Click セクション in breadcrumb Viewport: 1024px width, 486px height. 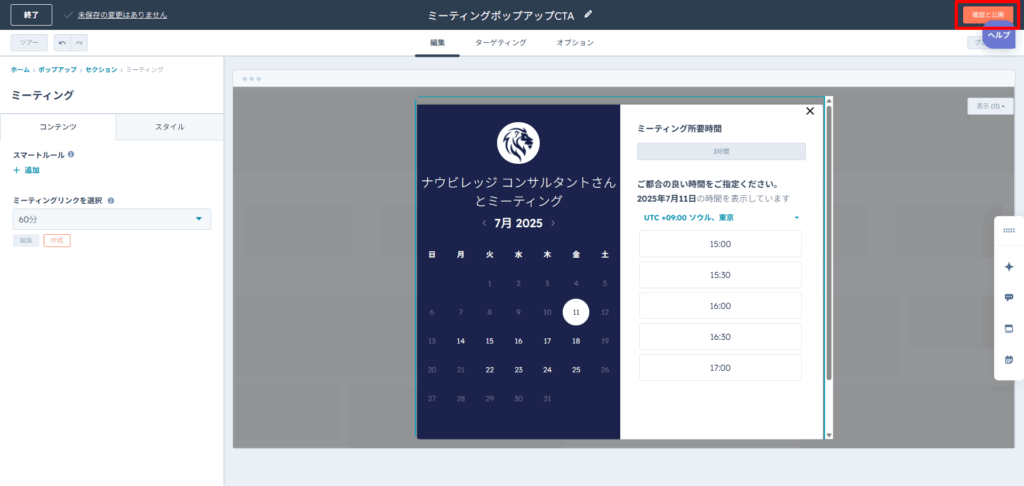click(101, 69)
